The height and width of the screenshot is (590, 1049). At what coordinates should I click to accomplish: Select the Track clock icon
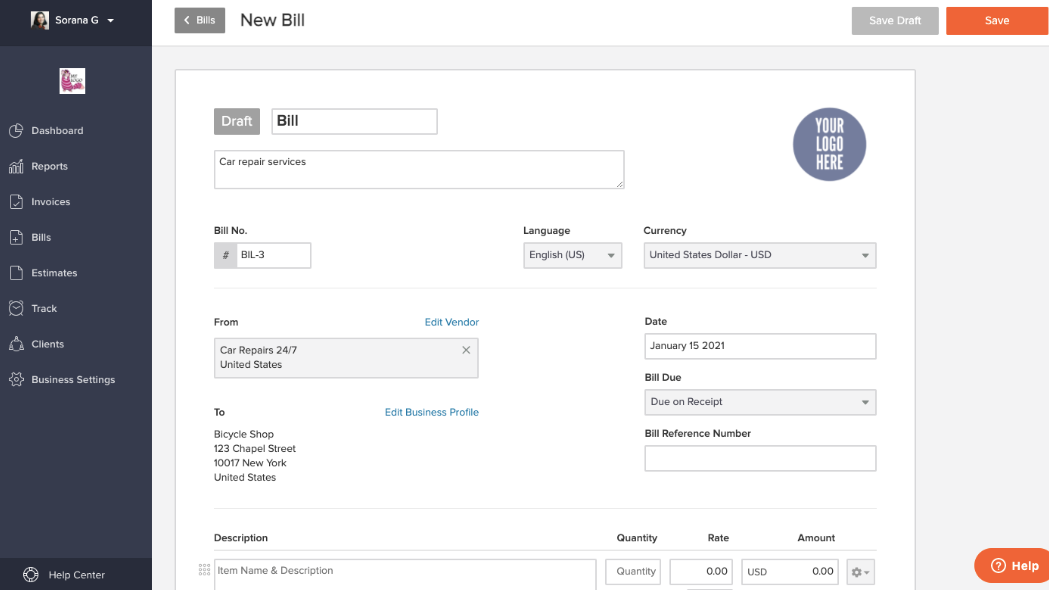point(18,308)
